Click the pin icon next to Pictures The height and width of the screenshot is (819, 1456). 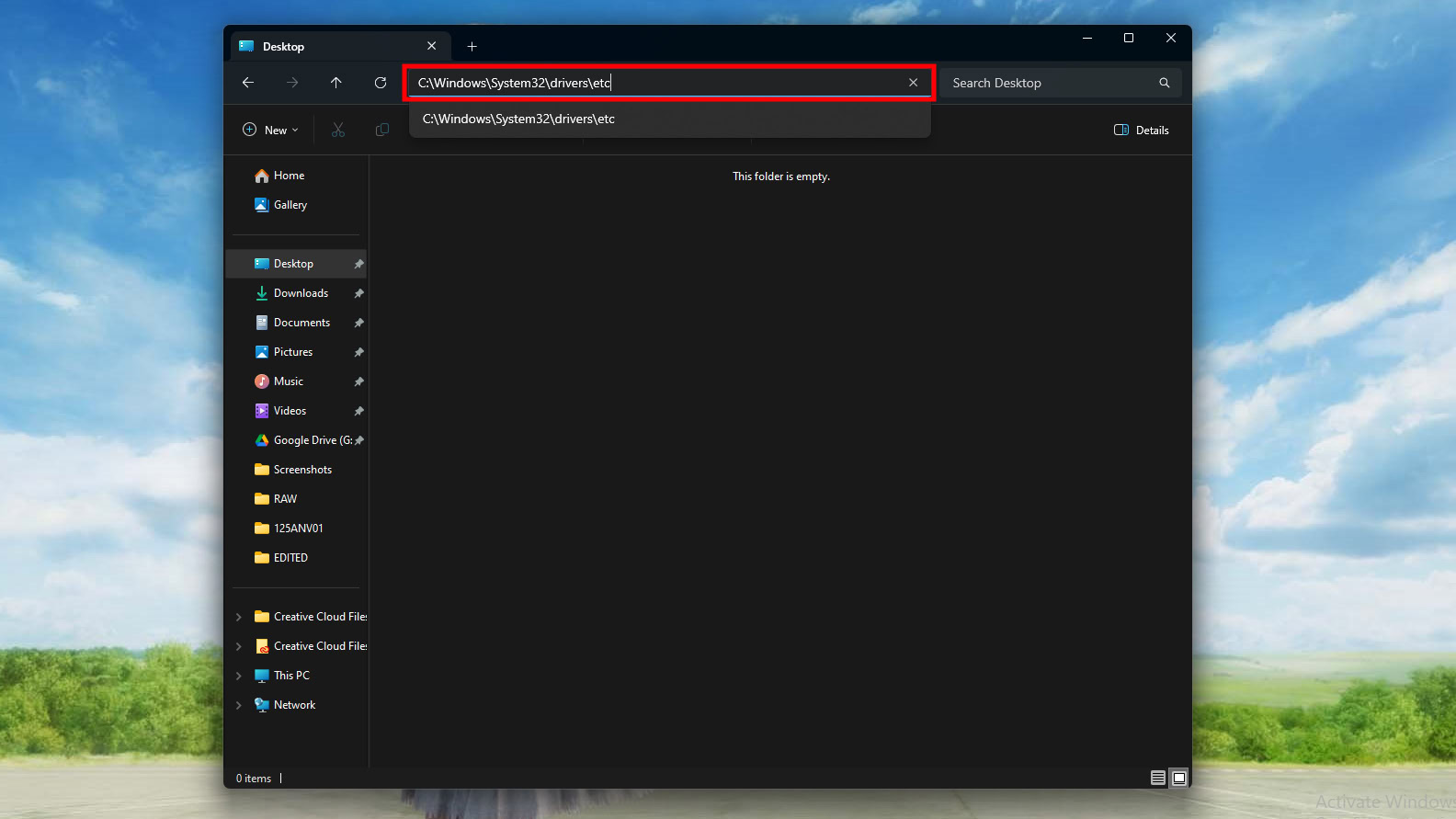coord(358,352)
